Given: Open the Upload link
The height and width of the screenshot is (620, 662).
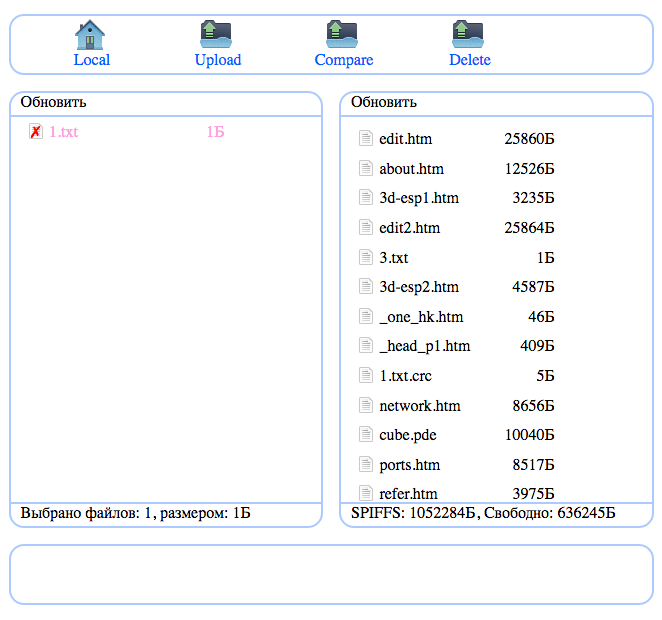Looking at the screenshot, I should 218,60.
